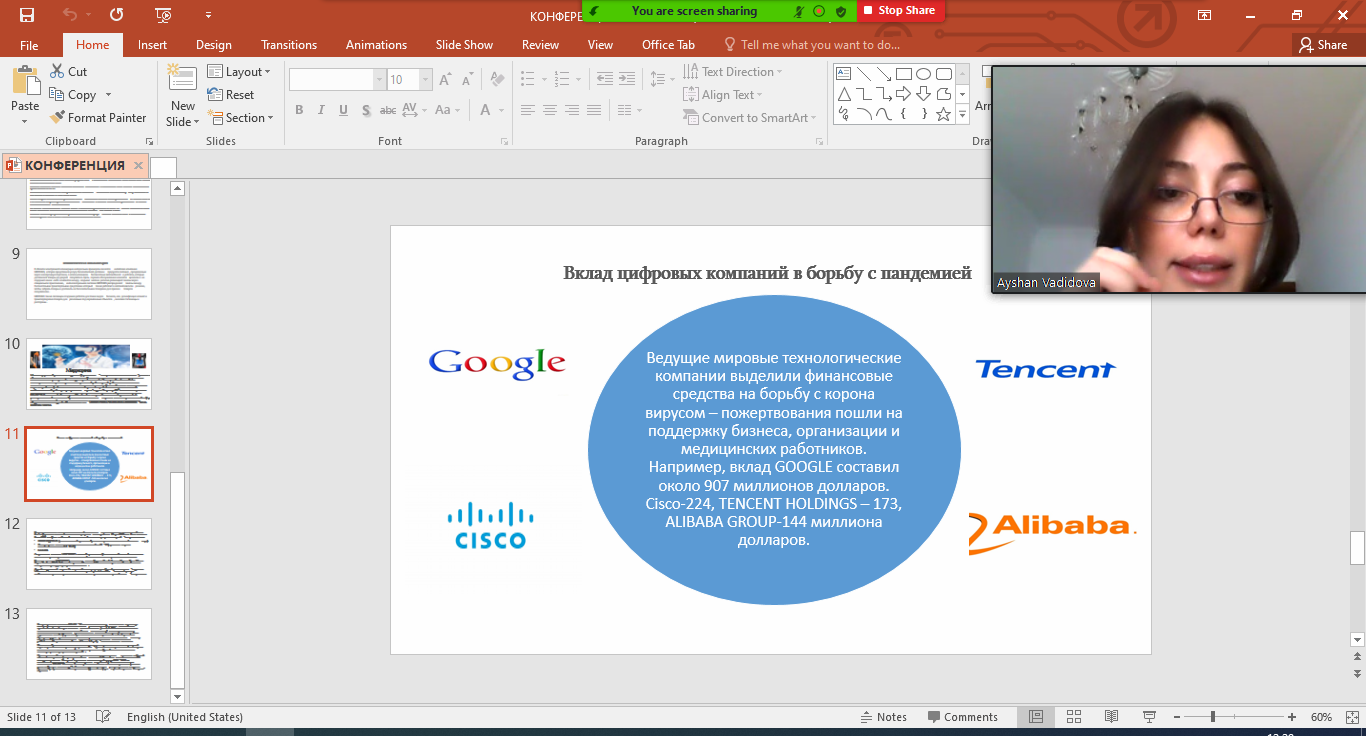Open the Columns dropdown icon

pyautogui.click(x=630, y=110)
